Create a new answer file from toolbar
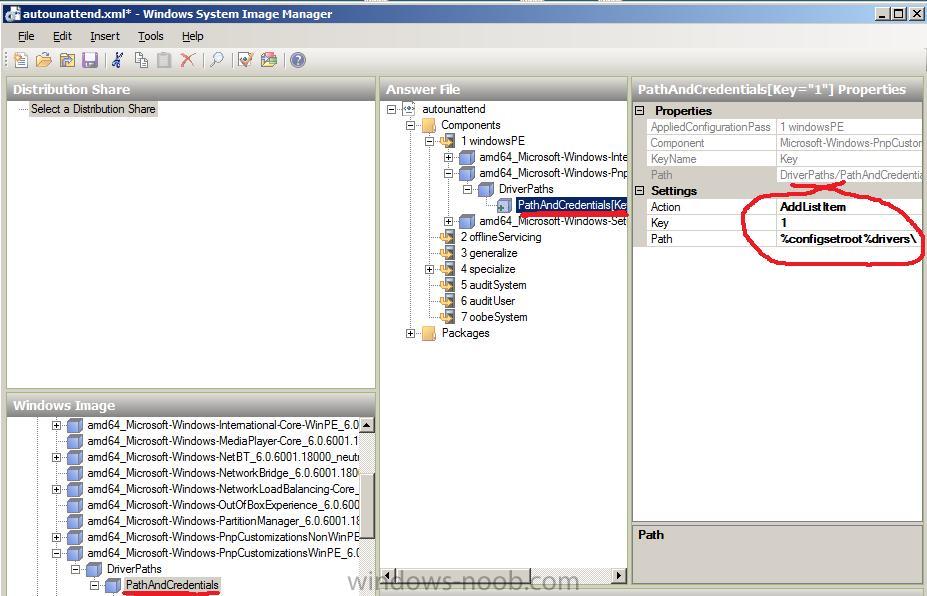 tap(20, 60)
